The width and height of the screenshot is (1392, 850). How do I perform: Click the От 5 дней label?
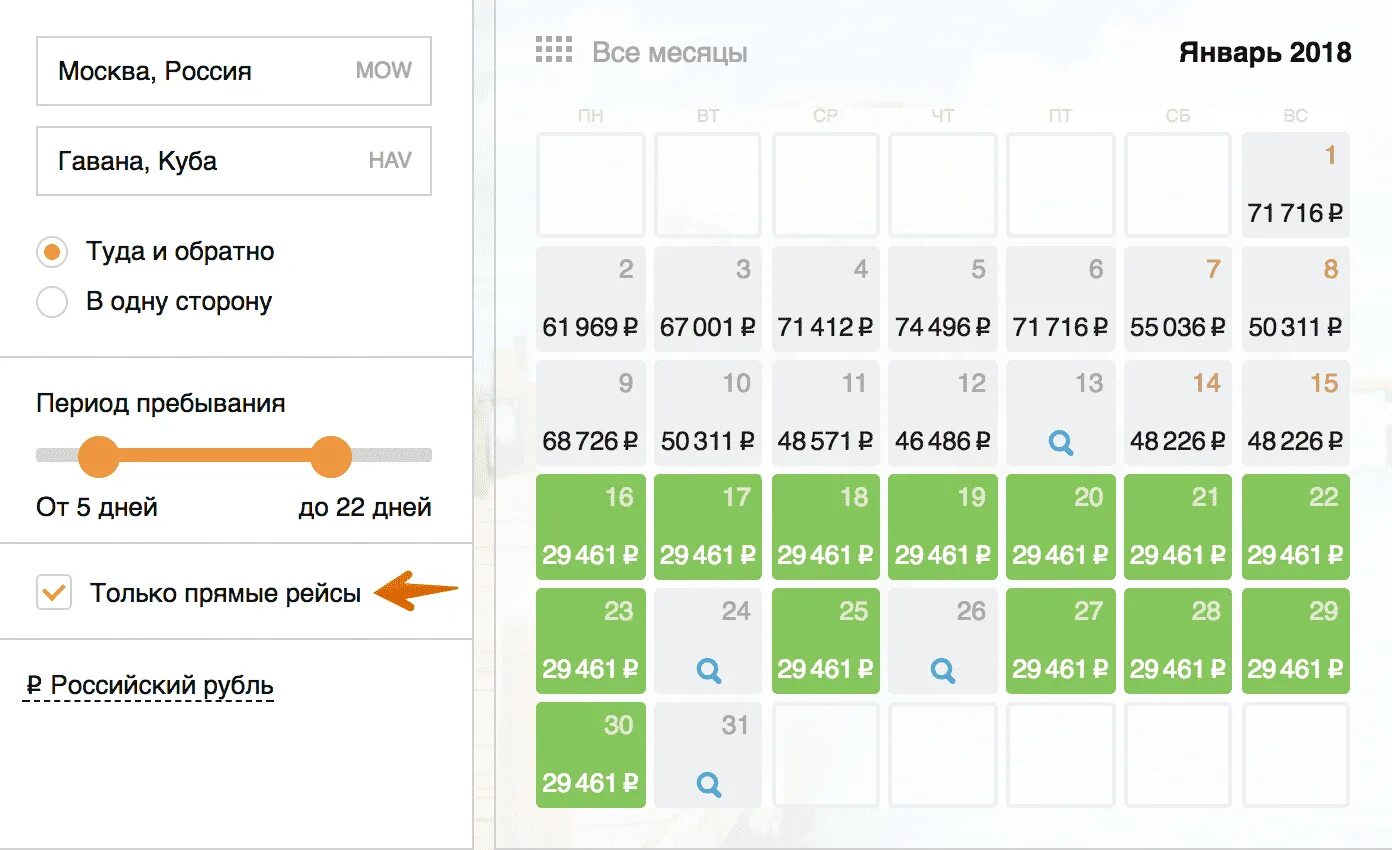tap(97, 507)
